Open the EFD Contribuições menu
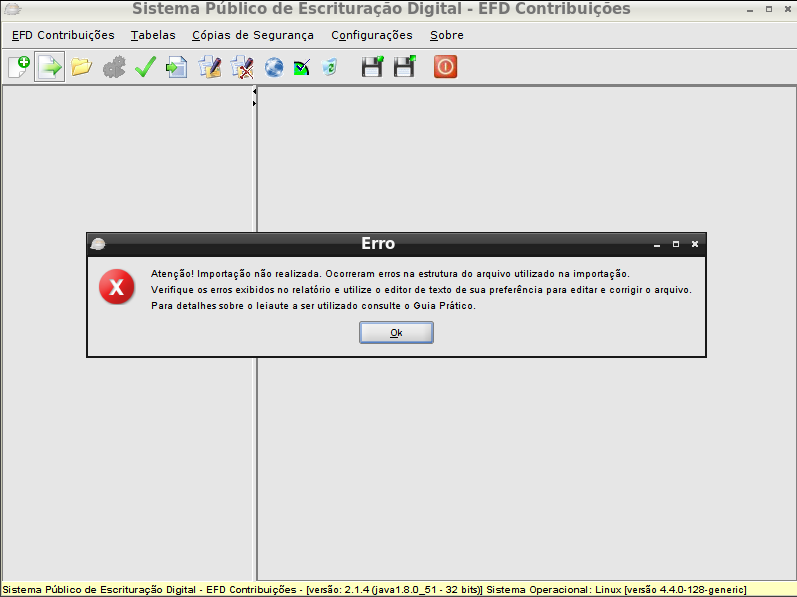 pos(63,35)
